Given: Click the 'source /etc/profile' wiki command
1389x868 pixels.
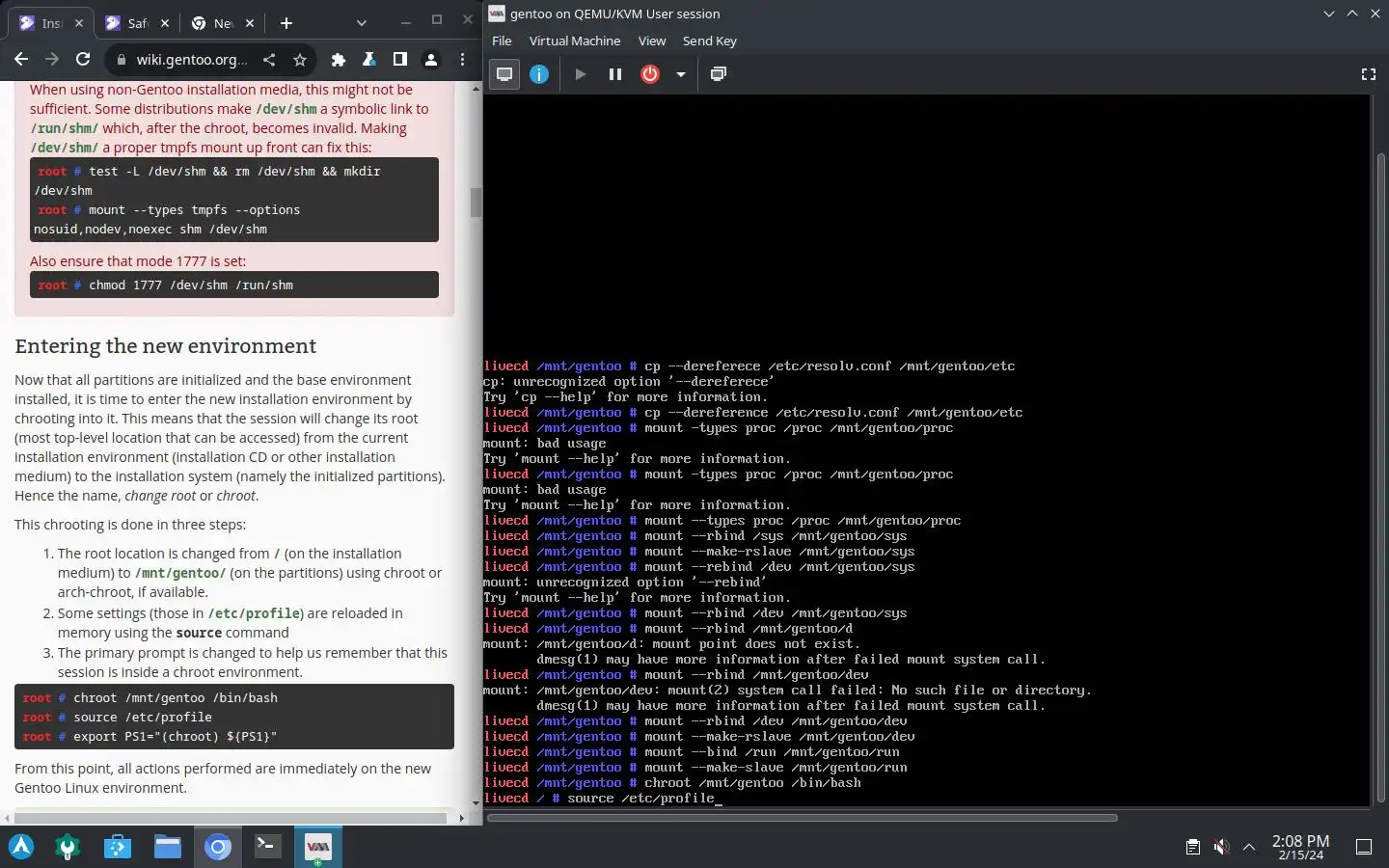Looking at the screenshot, I should click(x=143, y=717).
